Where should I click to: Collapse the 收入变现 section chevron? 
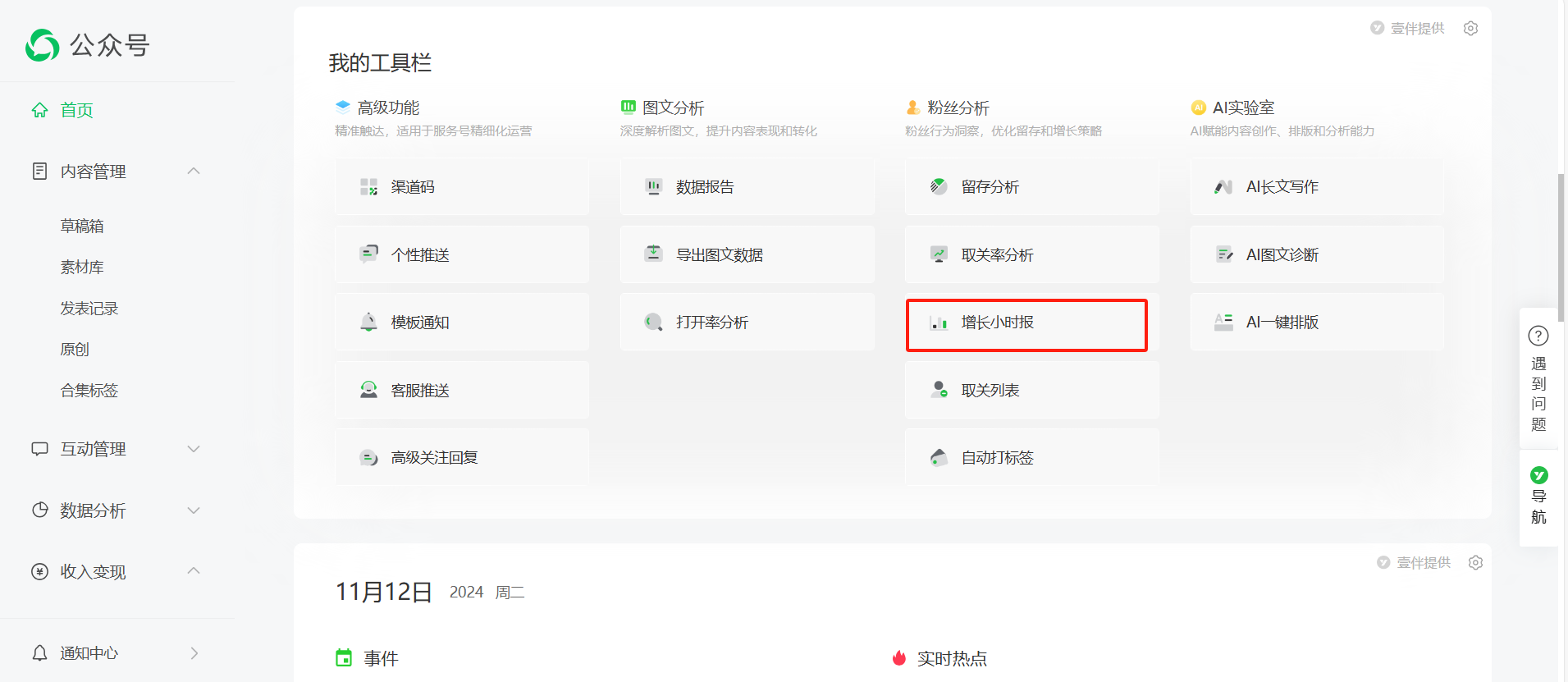[194, 570]
